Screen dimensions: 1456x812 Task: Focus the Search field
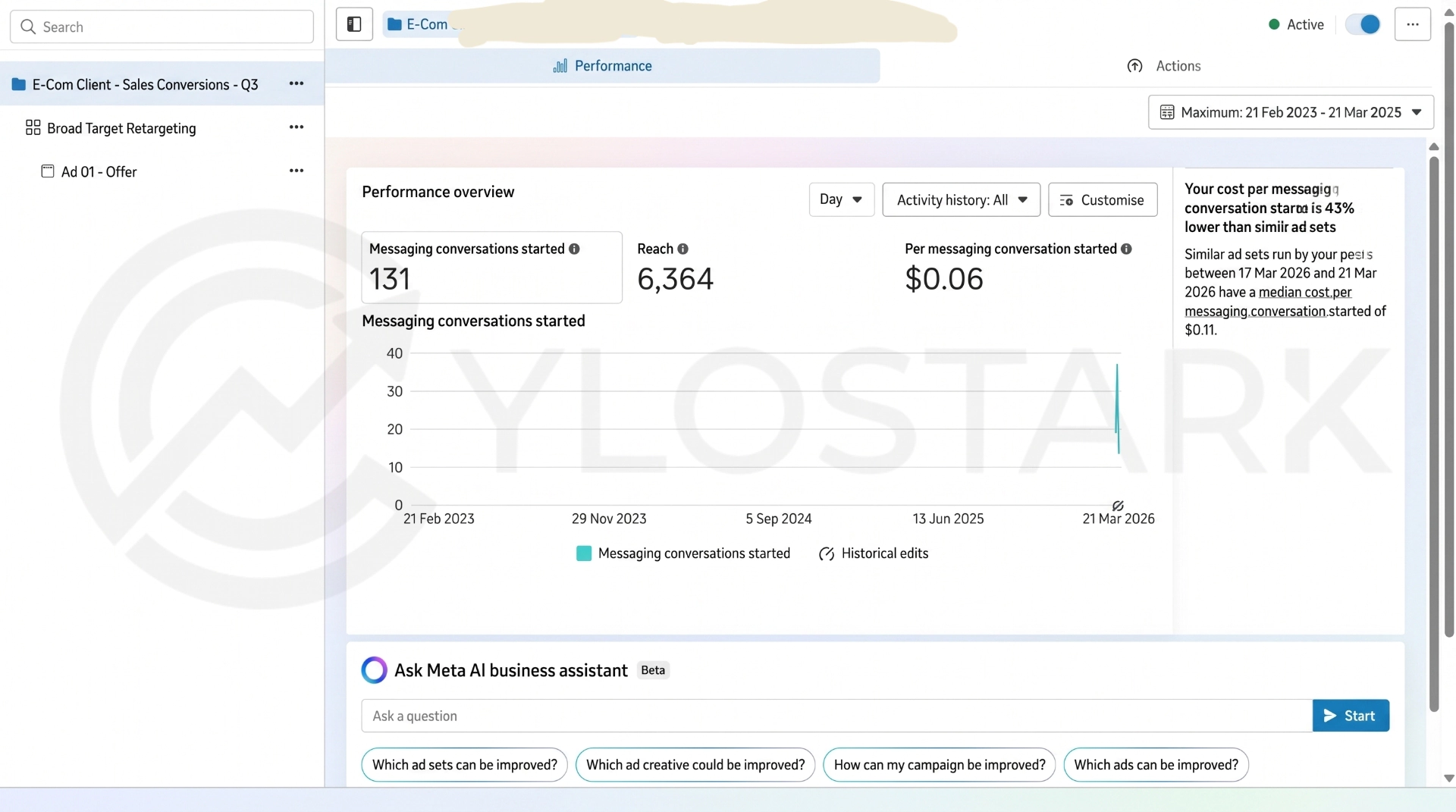[x=162, y=27]
